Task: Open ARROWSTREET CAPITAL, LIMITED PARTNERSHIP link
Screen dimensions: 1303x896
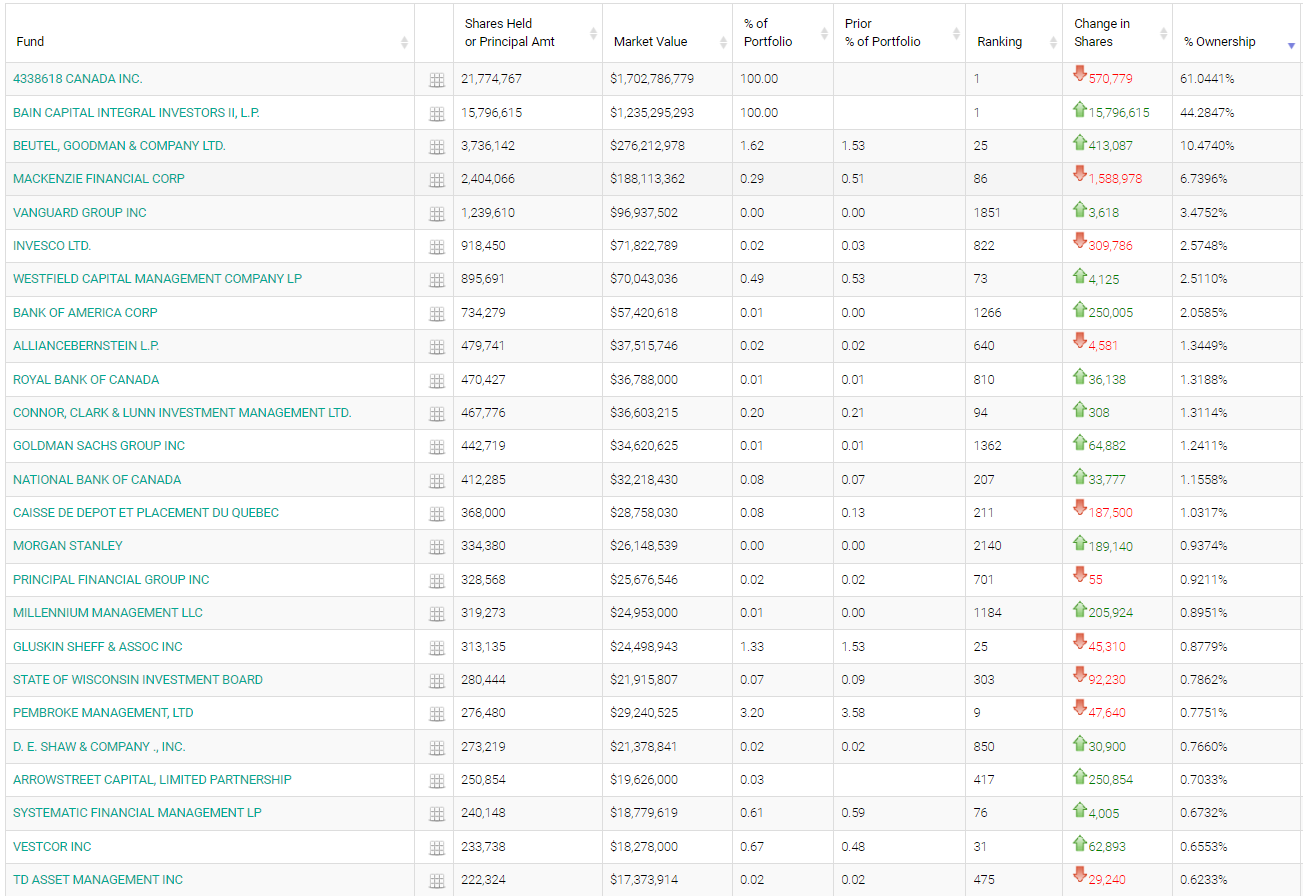Action: point(152,780)
